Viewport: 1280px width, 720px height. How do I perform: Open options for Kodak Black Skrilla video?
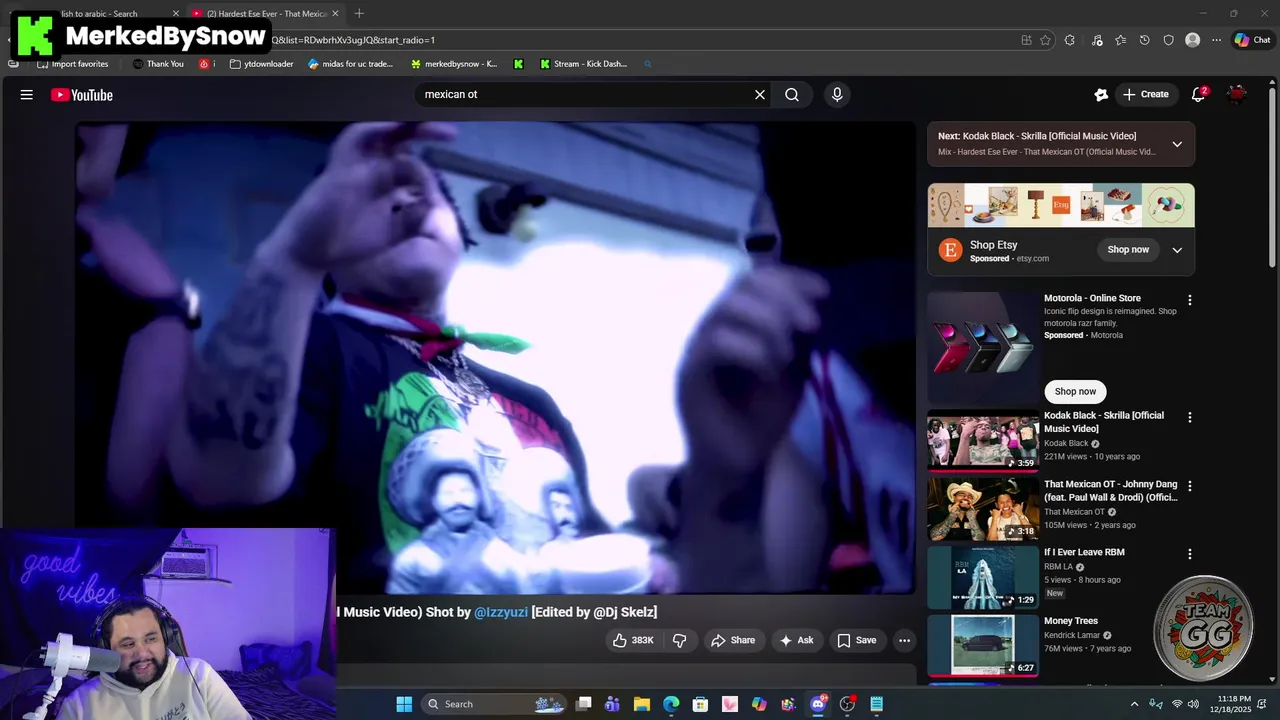tap(1190, 417)
